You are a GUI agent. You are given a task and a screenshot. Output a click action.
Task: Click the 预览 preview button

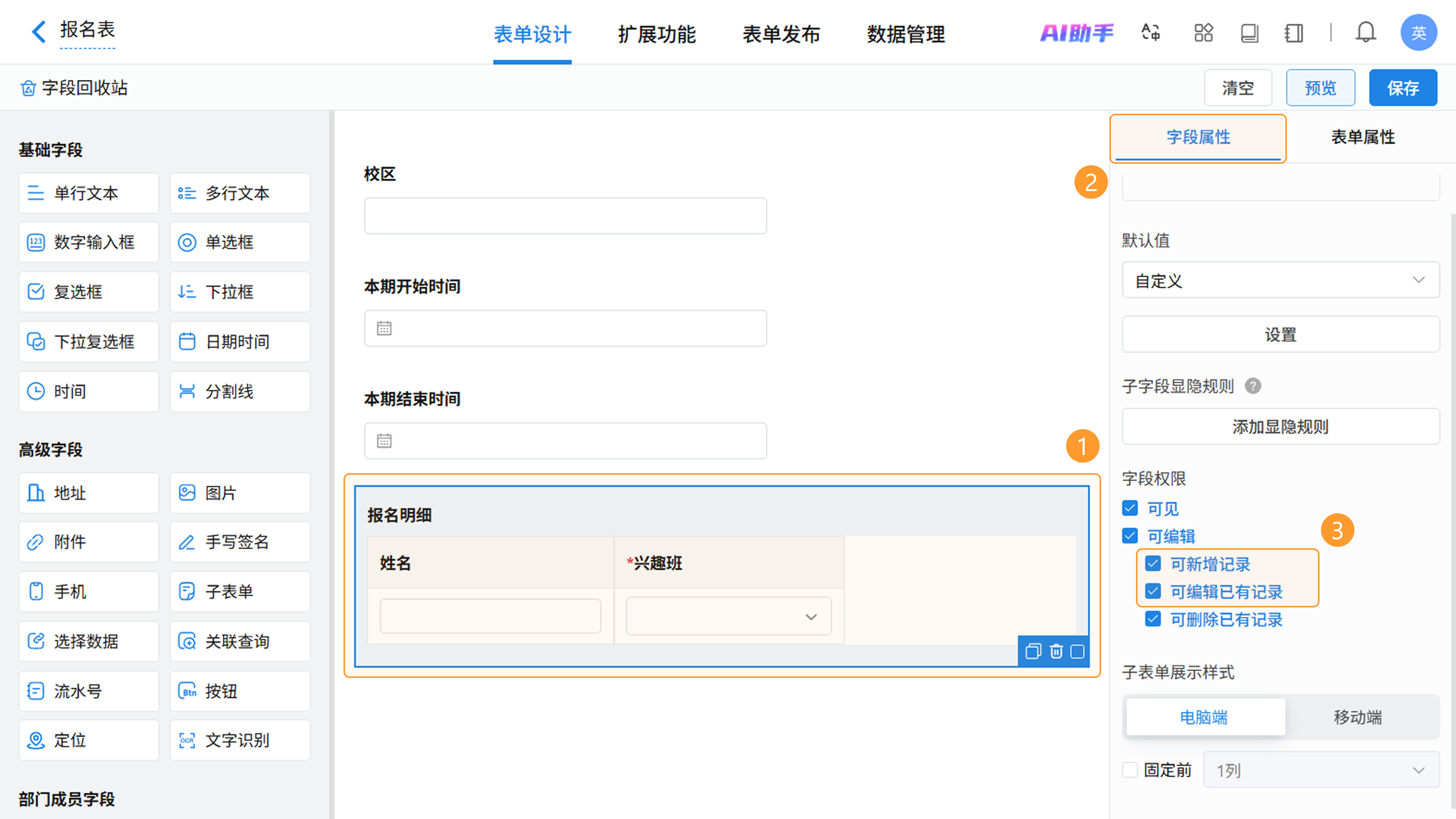coord(1320,88)
